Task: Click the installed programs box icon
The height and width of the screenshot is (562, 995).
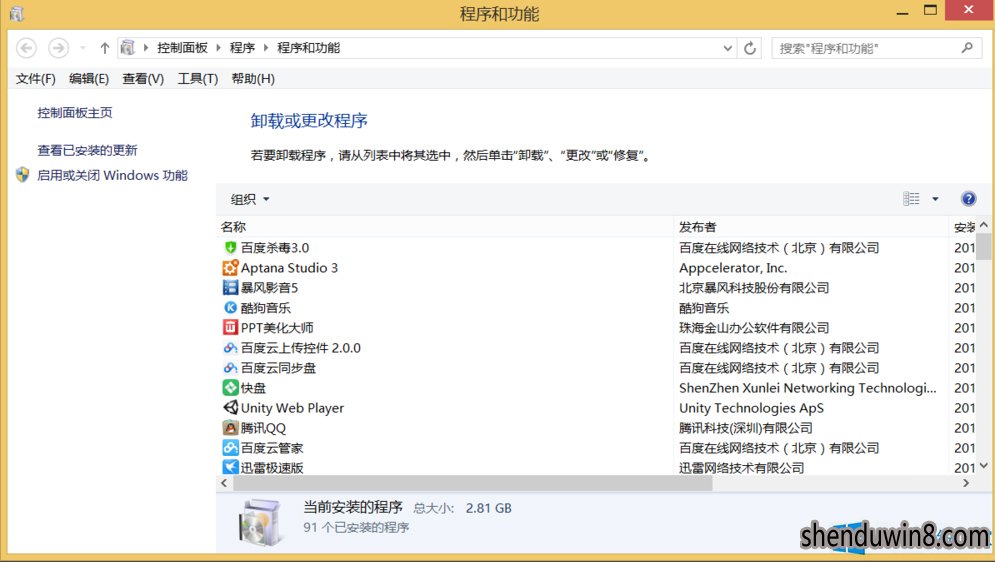Action: coord(261,523)
